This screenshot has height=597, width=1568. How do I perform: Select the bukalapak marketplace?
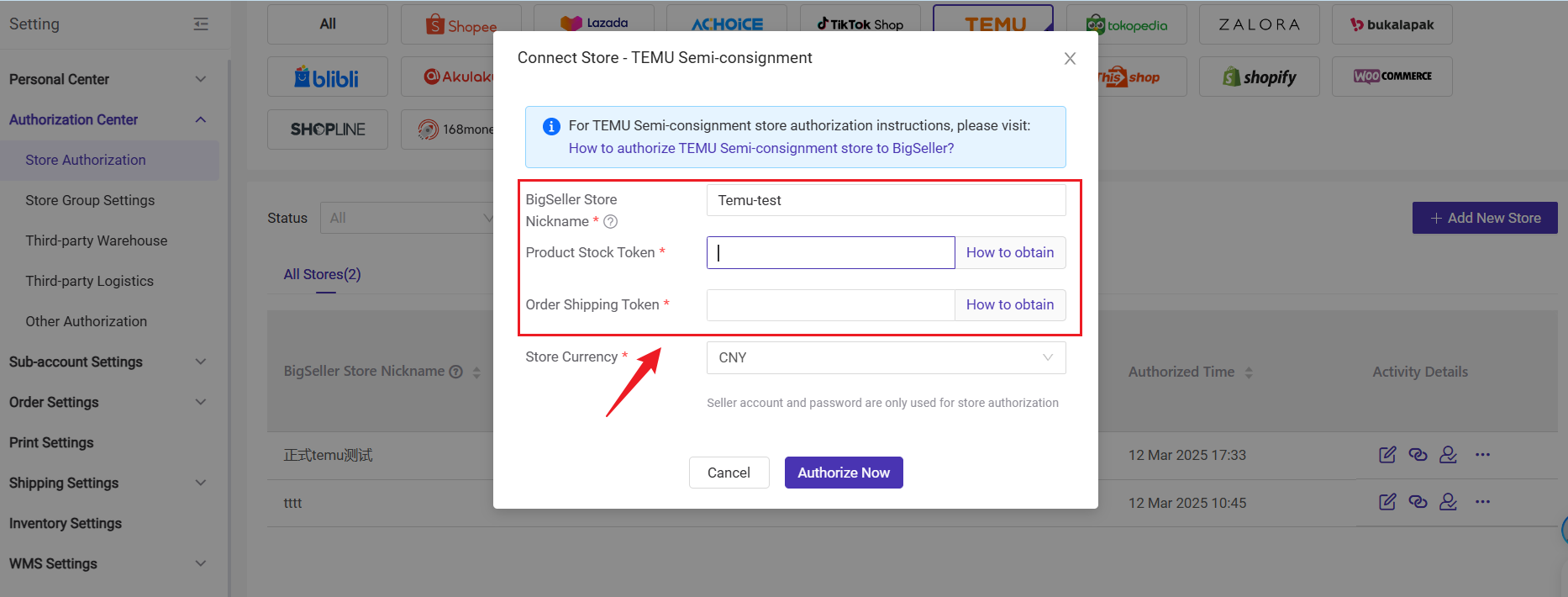click(x=1392, y=24)
